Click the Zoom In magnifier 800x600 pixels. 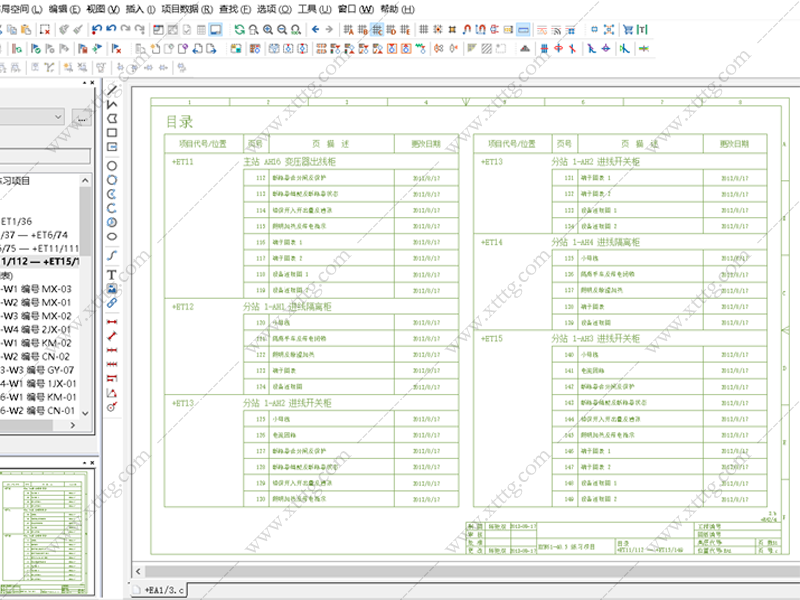pos(268,30)
